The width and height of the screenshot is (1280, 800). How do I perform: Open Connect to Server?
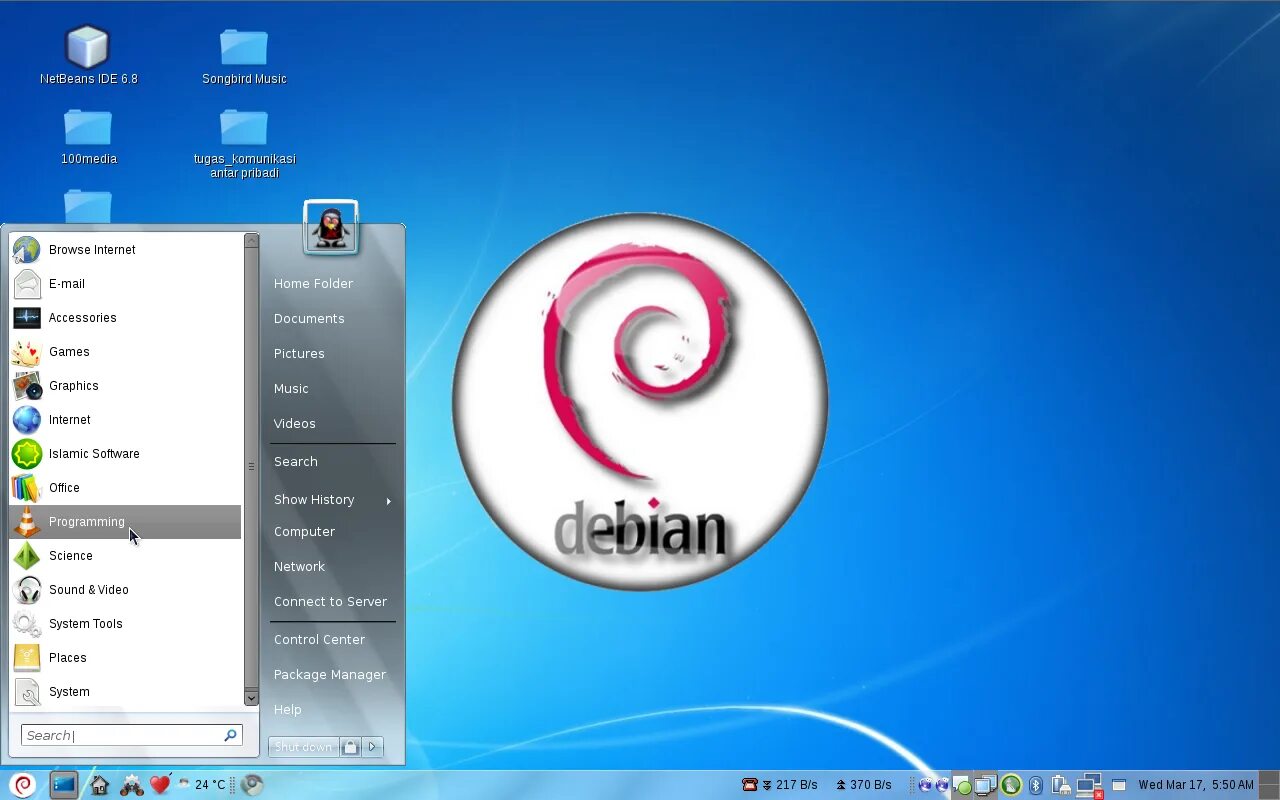330,602
